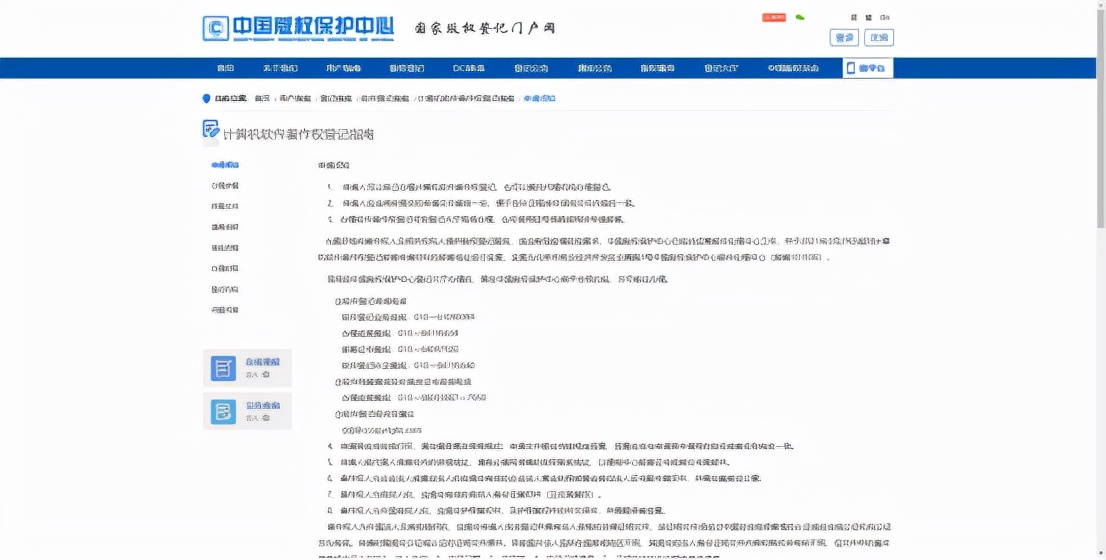Select the highlighted blue sidebar item
Image resolution: width=1106 pixels, height=560 pixels.
click(225, 165)
